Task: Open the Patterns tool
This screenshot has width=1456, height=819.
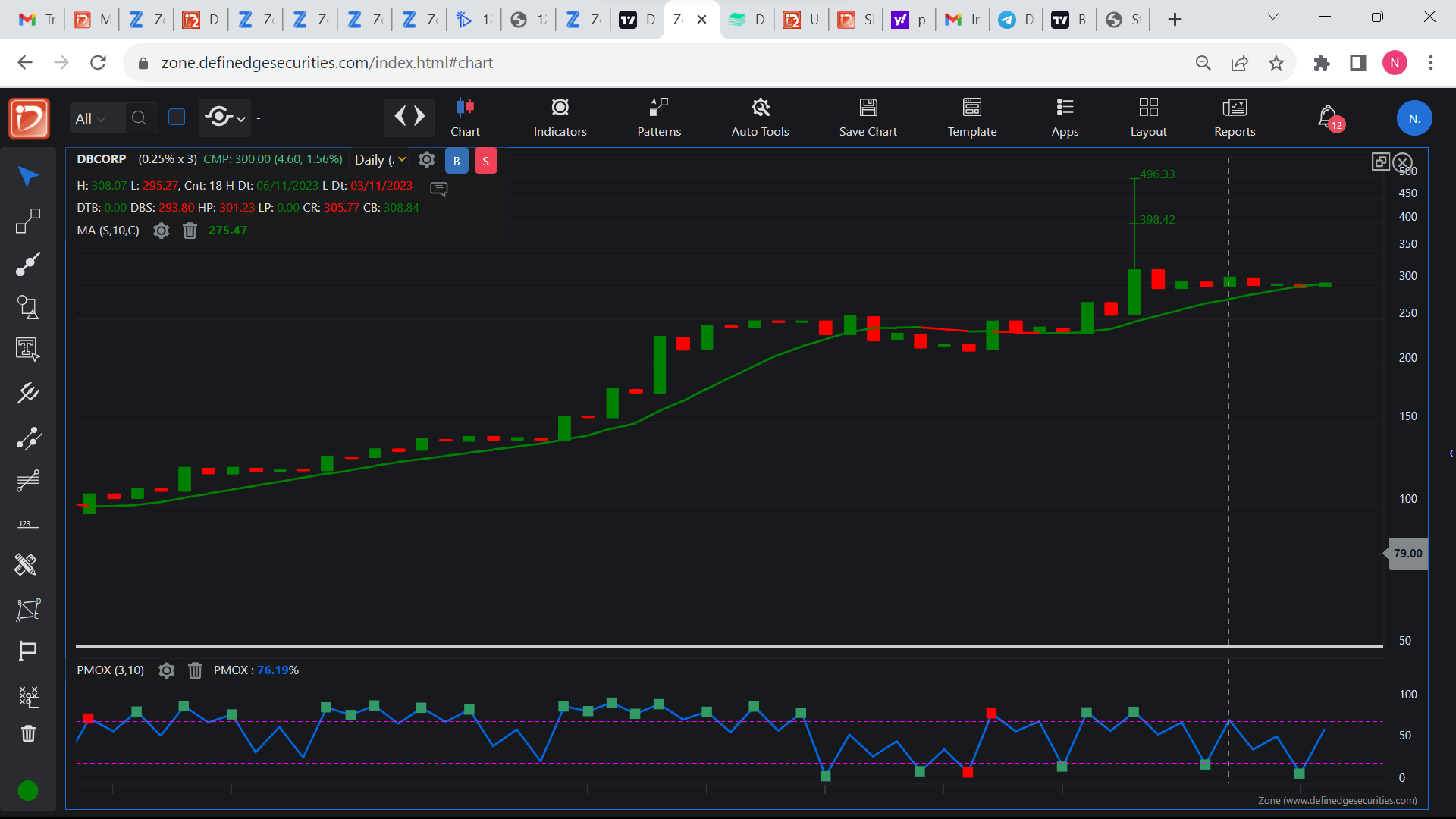Action: tap(658, 118)
